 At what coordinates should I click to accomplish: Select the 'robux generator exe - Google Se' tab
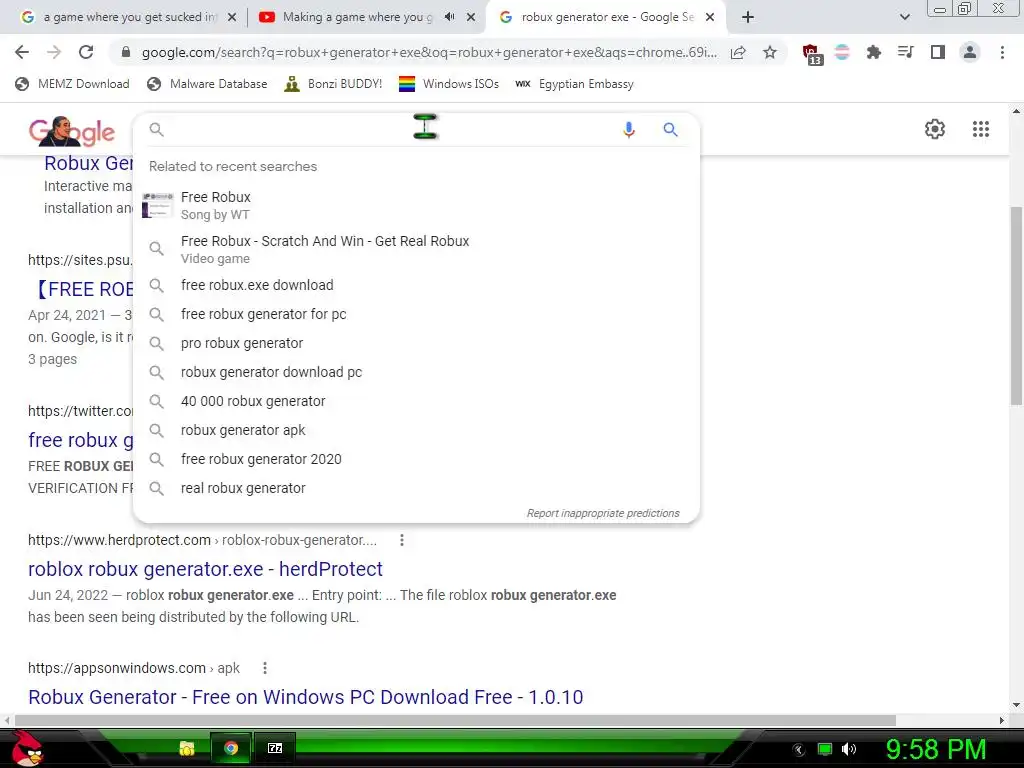[x=607, y=18]
